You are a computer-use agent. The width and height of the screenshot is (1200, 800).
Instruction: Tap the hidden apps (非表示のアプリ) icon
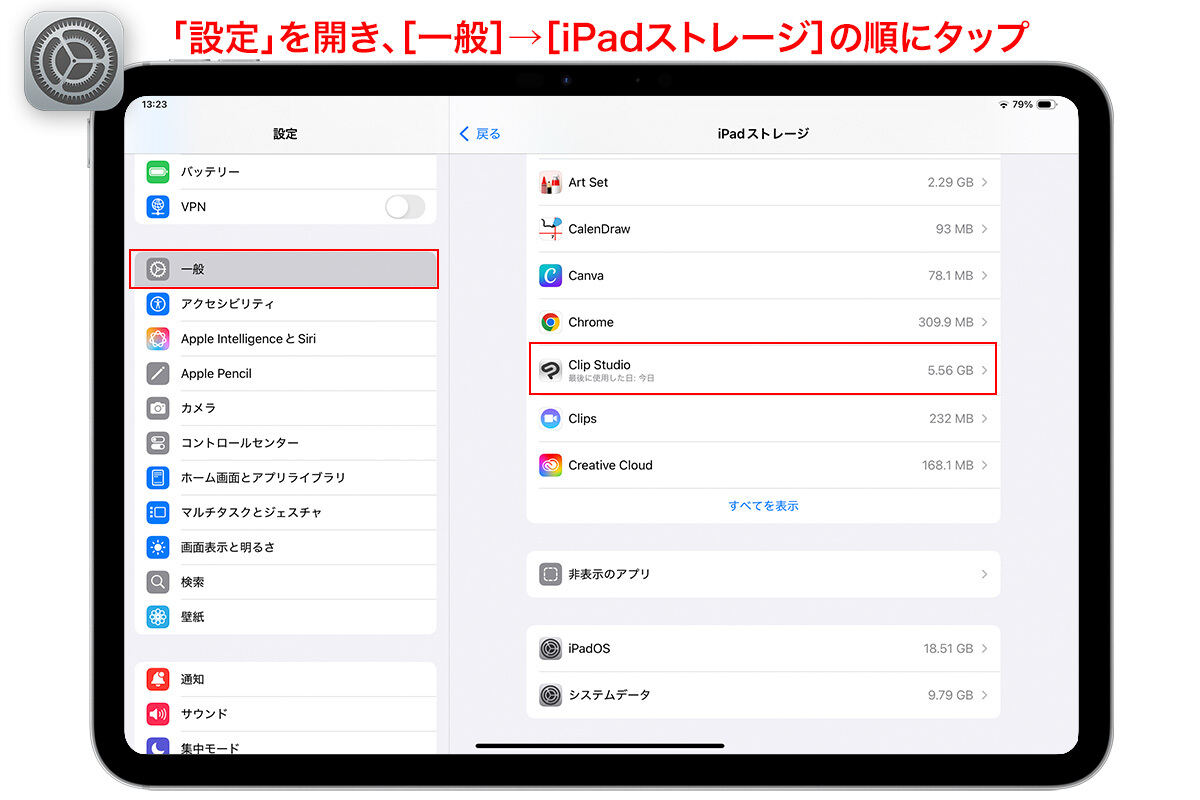[550, 574]
